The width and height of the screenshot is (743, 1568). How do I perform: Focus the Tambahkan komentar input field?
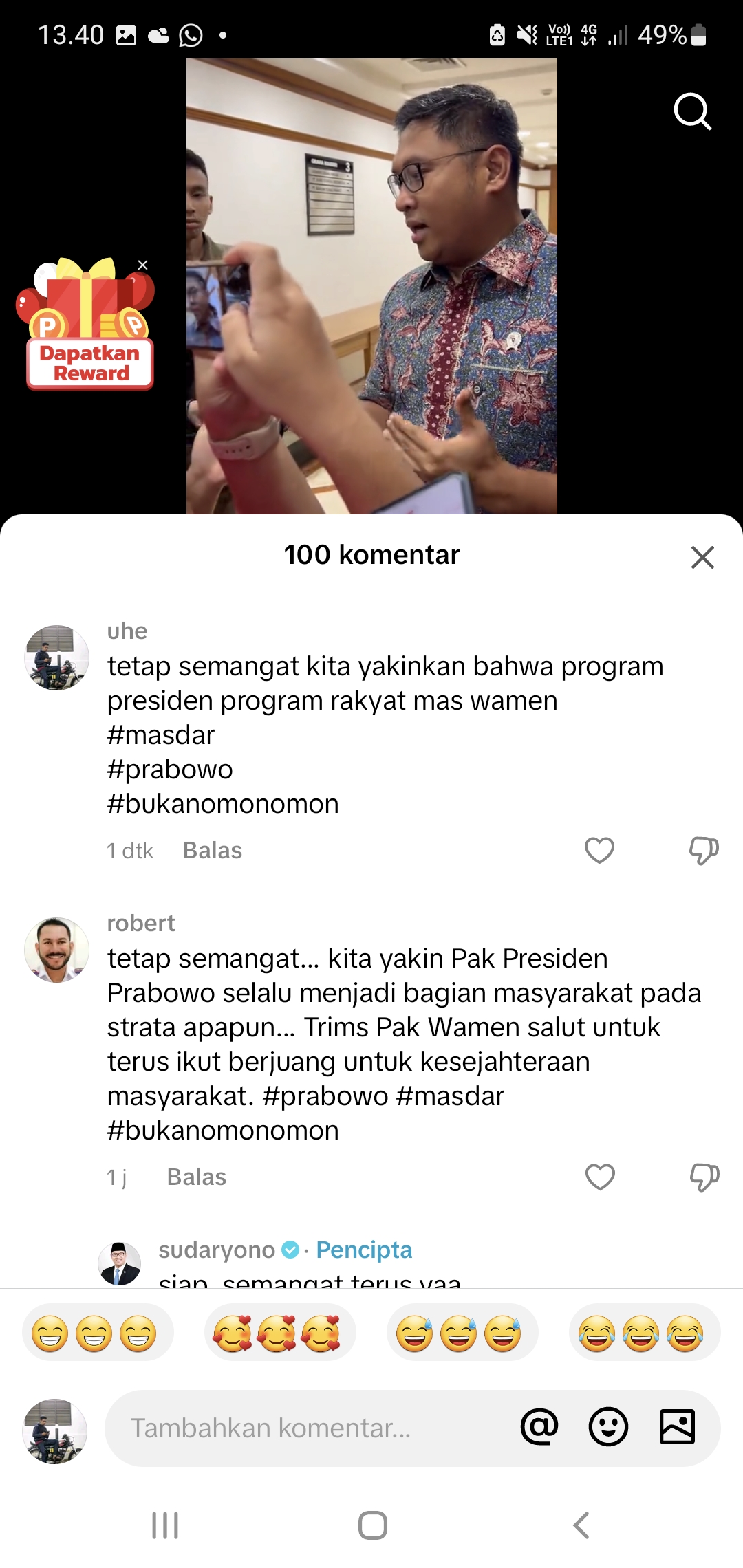click(310, 1428)
